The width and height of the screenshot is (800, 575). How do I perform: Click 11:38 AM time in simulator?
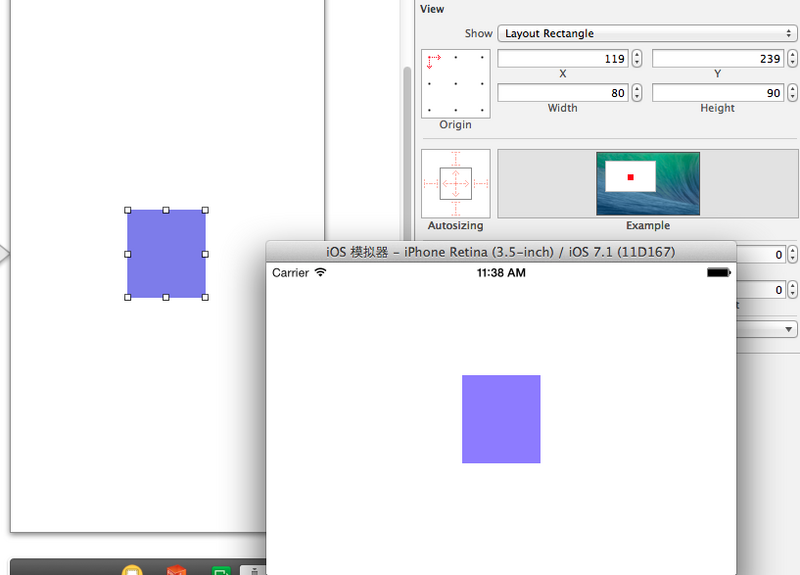[x=501, y=272]
